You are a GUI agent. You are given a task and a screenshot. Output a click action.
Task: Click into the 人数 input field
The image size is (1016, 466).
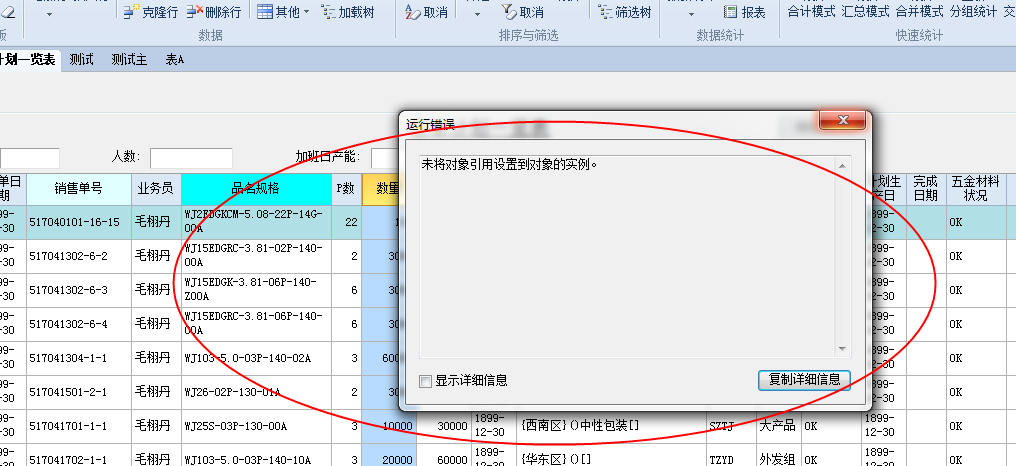click(x=191, y=158)
